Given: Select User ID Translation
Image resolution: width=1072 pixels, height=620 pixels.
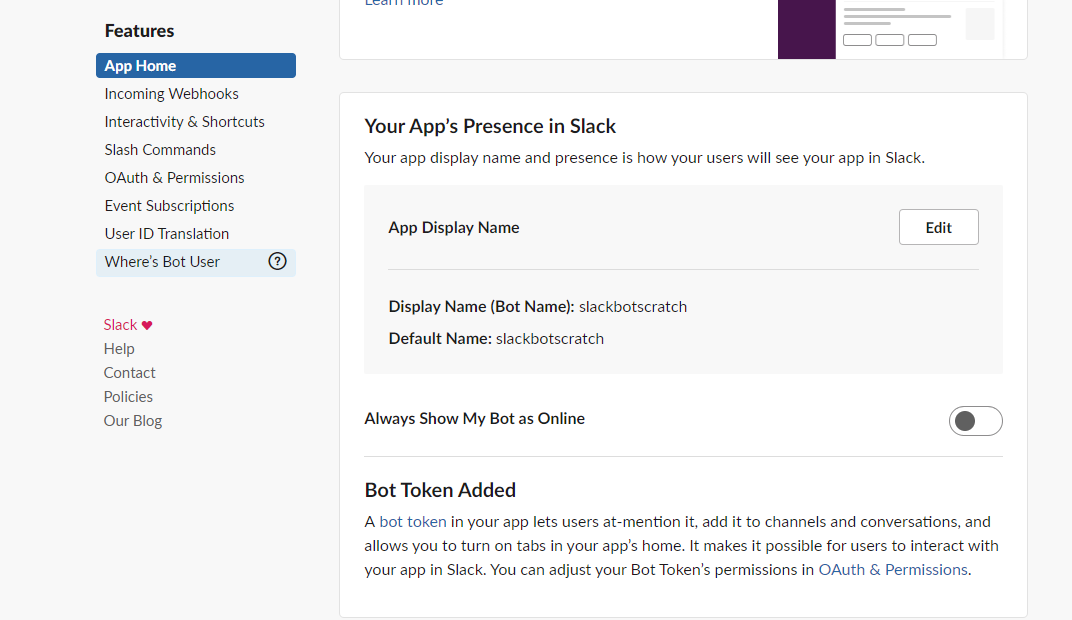Looking at the screenshot, I should point(166,233).
